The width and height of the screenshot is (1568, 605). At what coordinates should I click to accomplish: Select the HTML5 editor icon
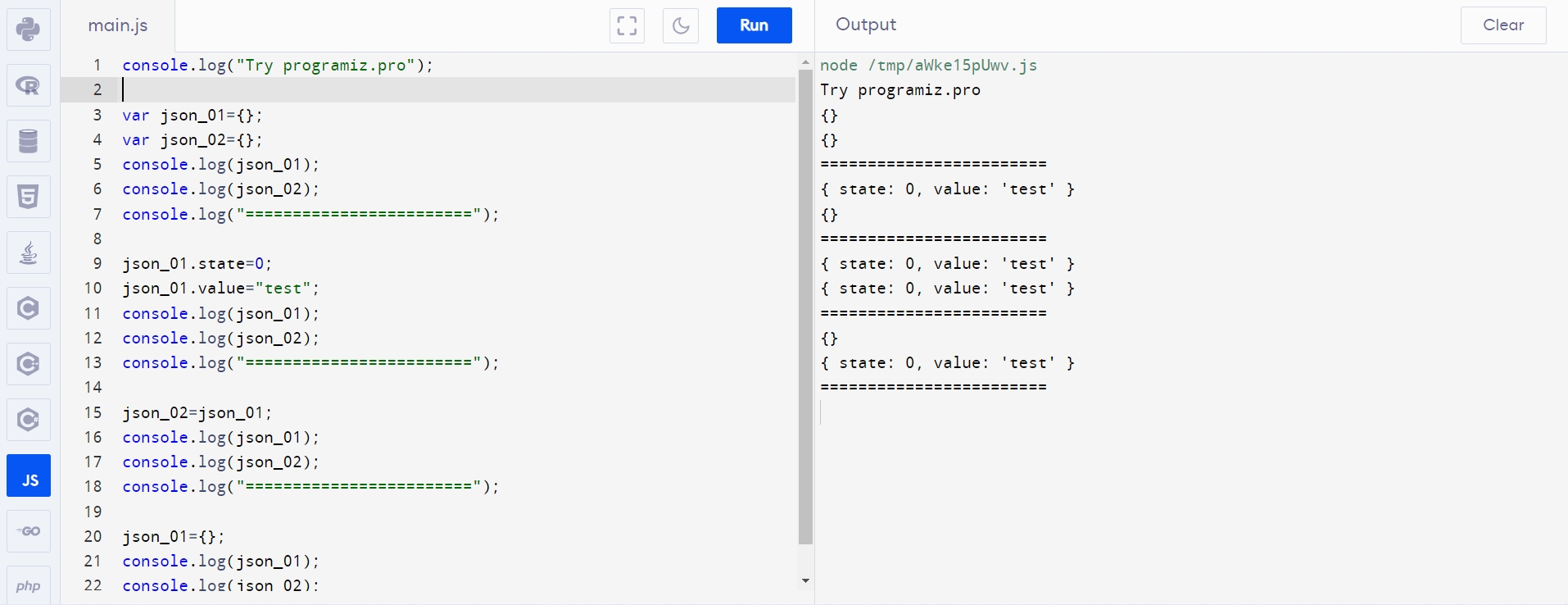29,197
